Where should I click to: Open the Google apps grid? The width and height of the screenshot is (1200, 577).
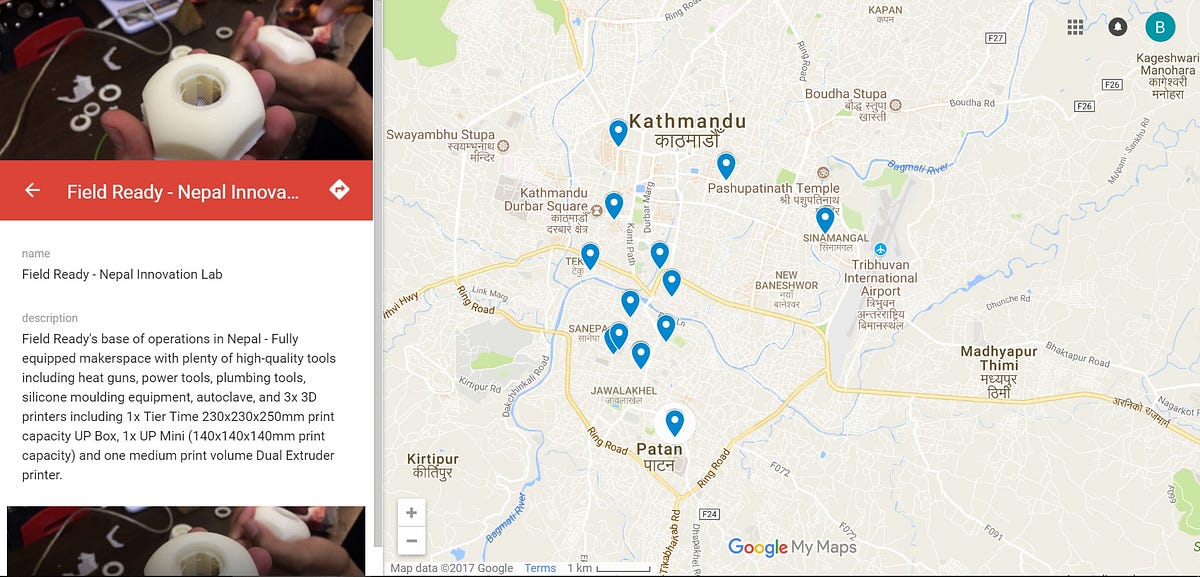[1075, 27]
